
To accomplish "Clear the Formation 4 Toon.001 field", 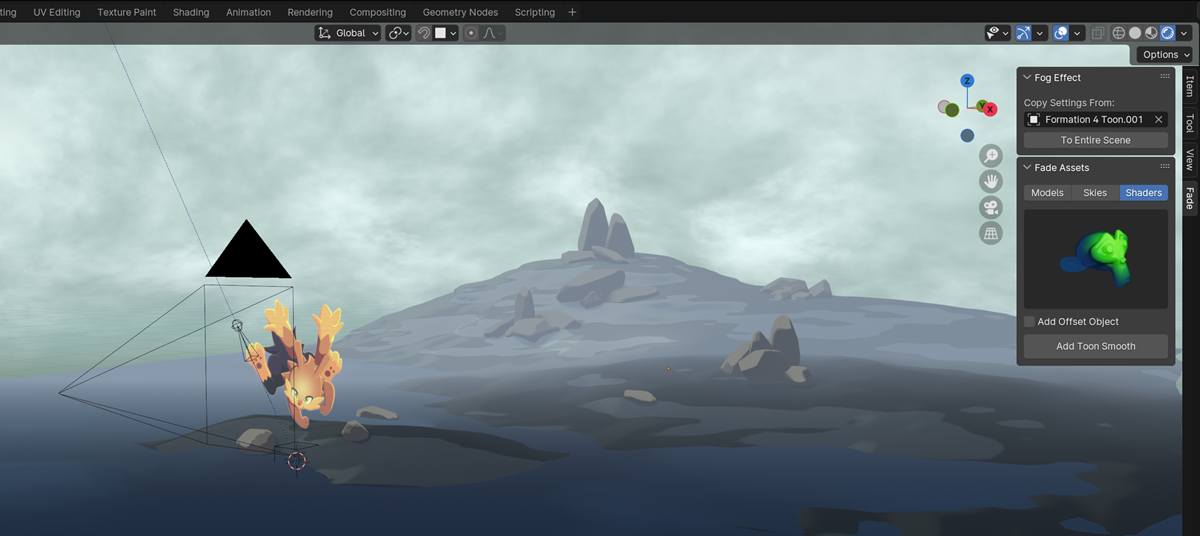I will coord(1158,119).
